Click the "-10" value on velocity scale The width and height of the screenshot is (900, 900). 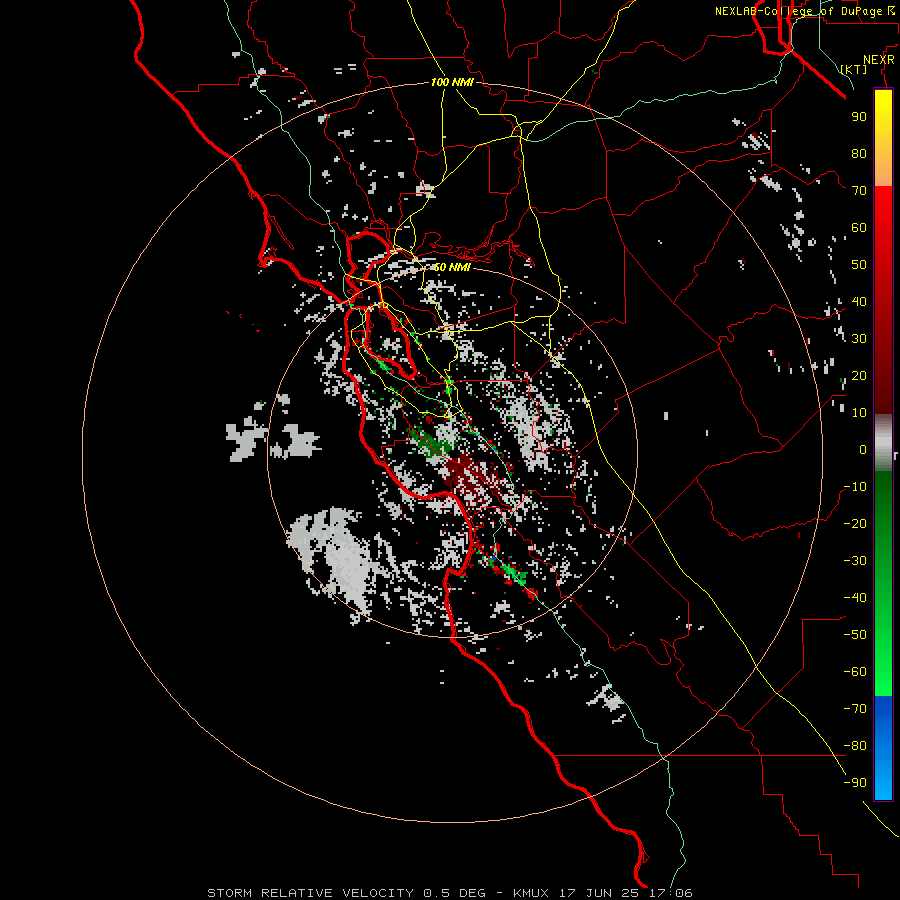tap(855, 487)
